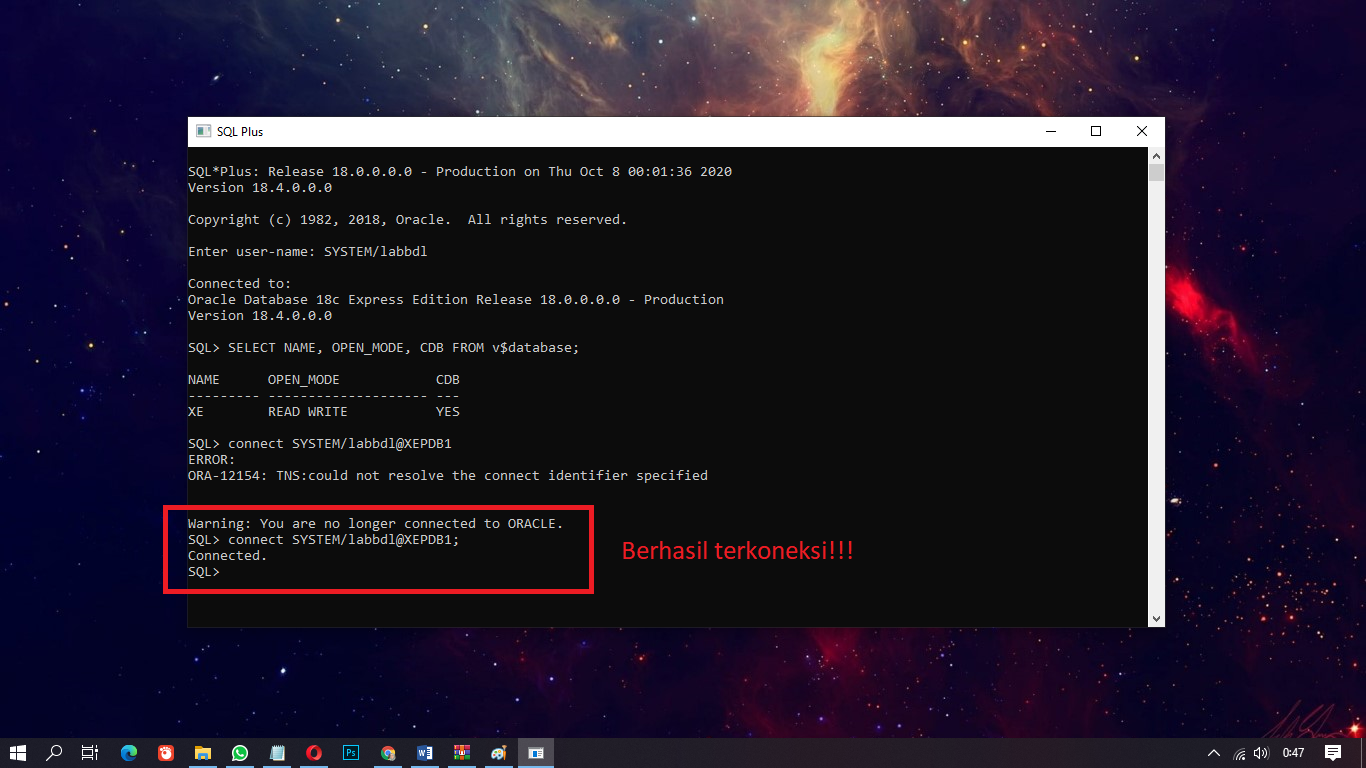Click the "Connected to:" line

[240, 284]
